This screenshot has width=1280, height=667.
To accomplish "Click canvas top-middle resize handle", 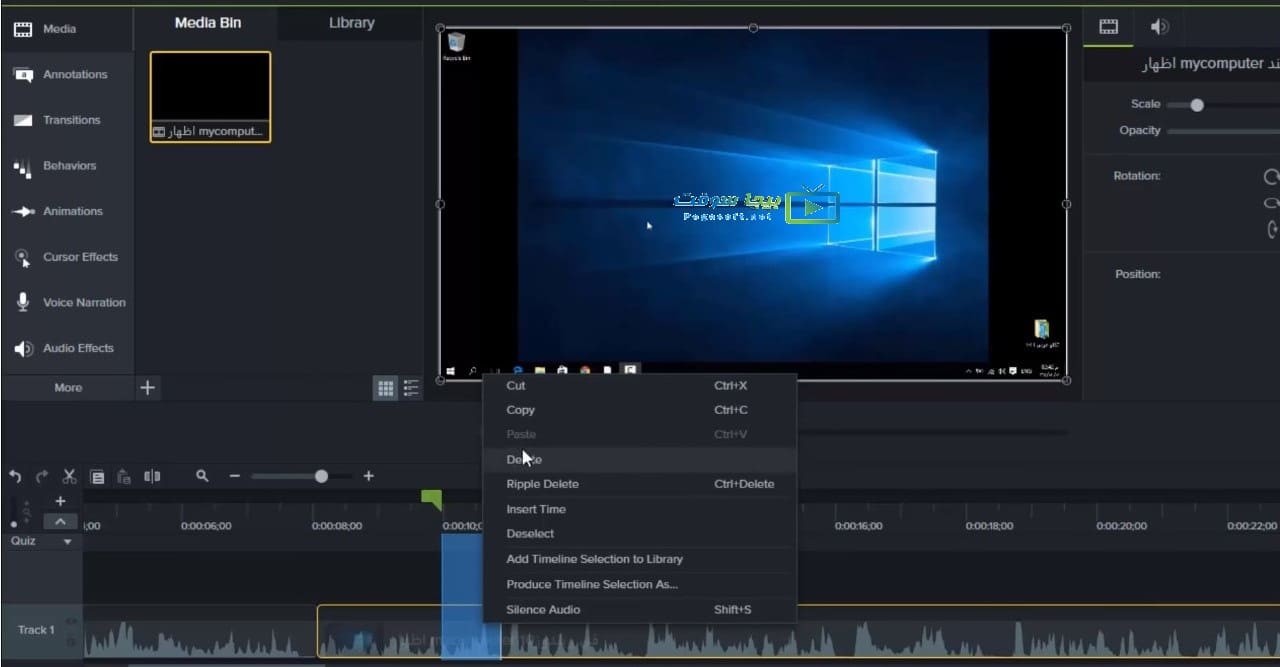I will [753, 28].
